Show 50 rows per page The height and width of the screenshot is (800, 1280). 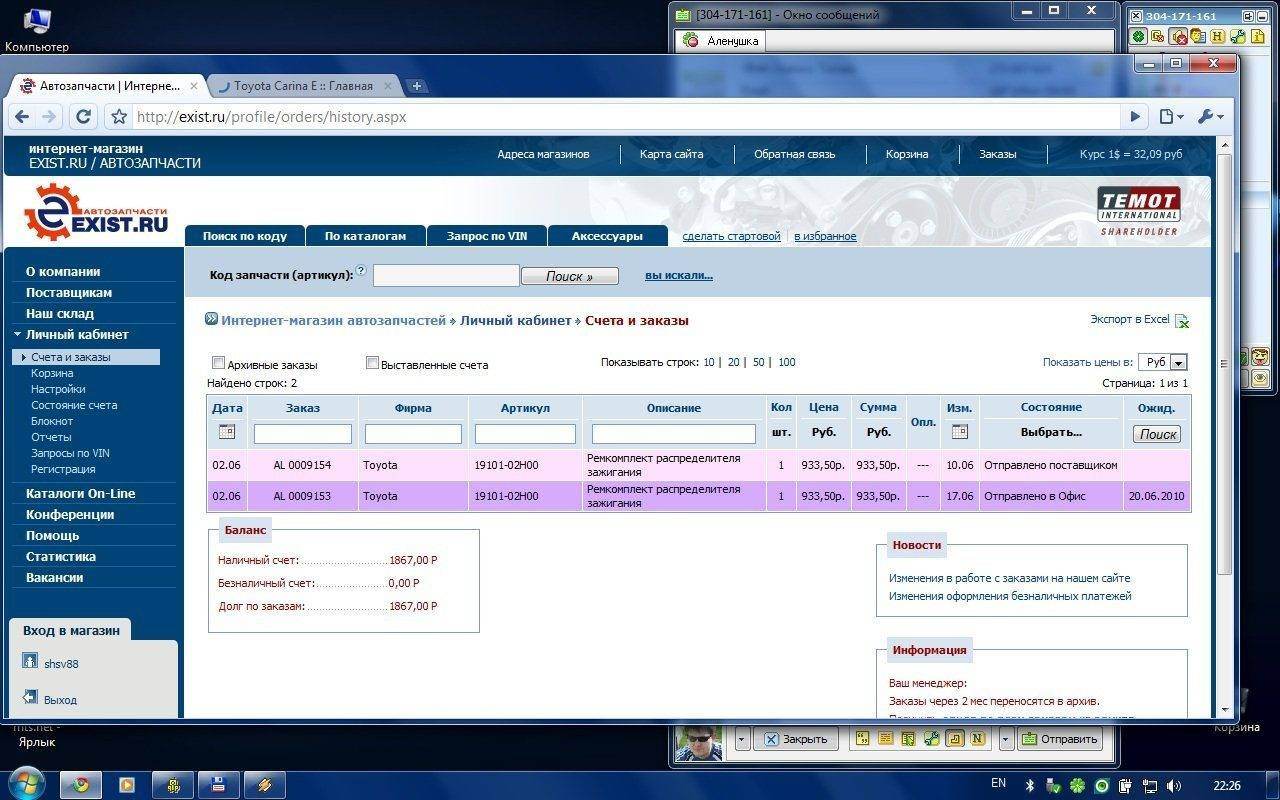click(759, 362)
